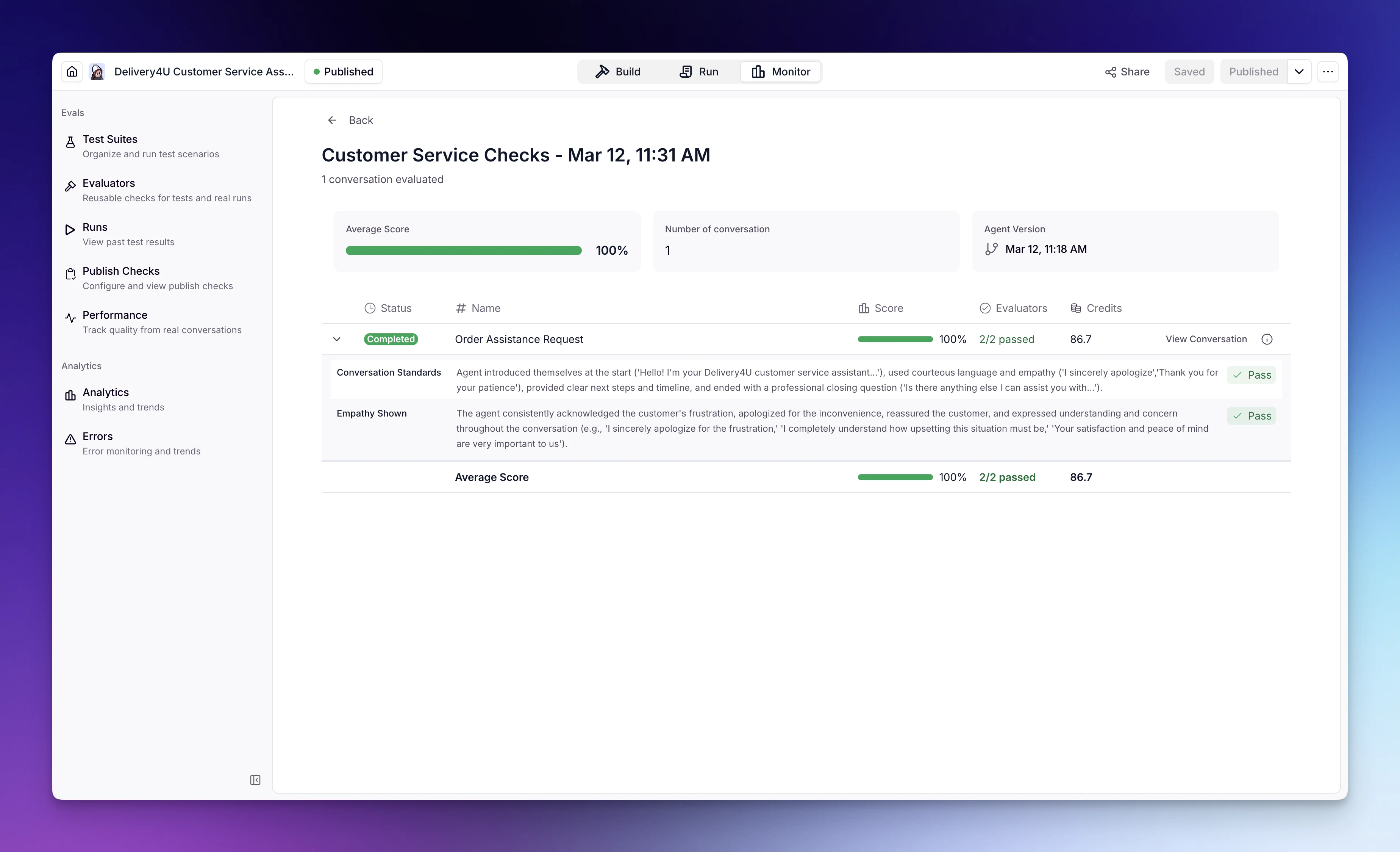The image size is (1400, 852).
Task: Collapse the sidebar using the bottom toggle
Action: [x=255, y=780]
